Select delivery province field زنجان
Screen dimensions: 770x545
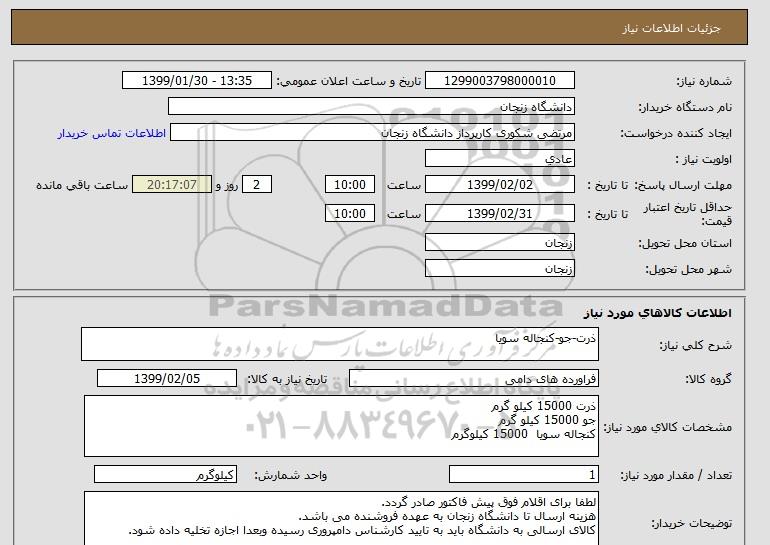[x=499, y=243]
